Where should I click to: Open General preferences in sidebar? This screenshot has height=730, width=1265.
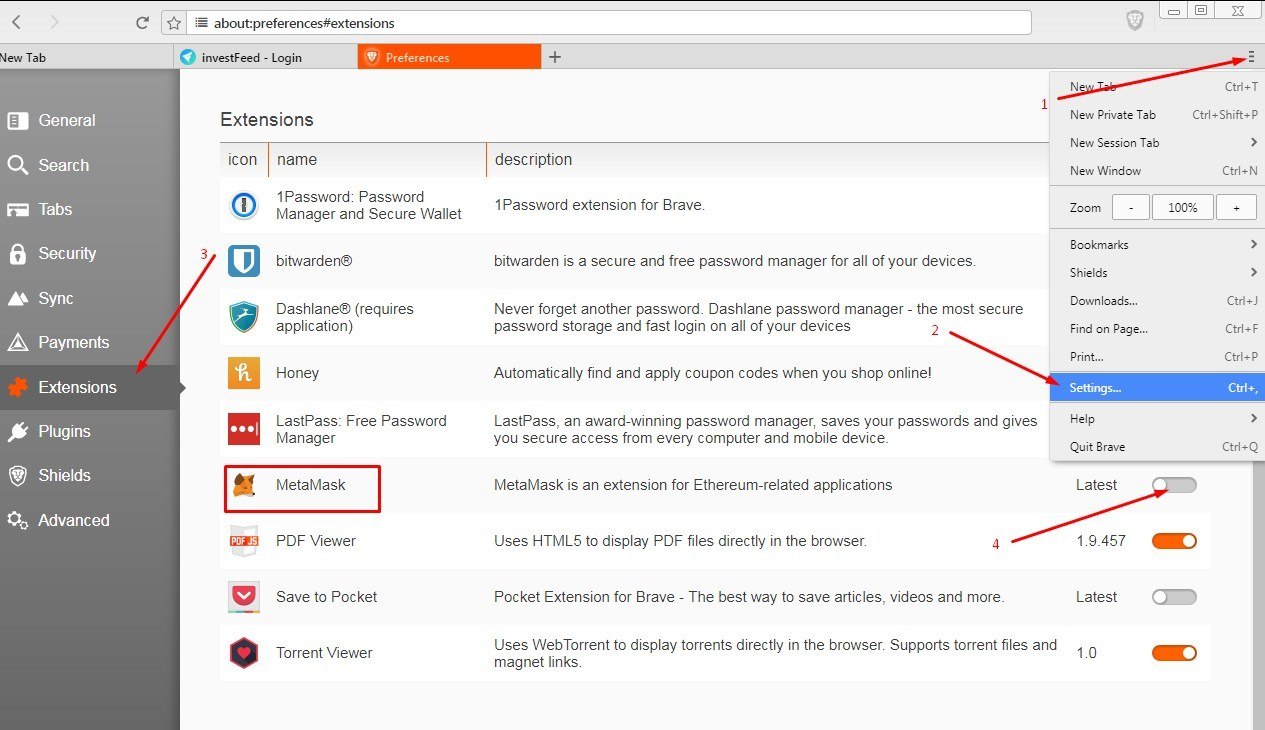[90, 121]
